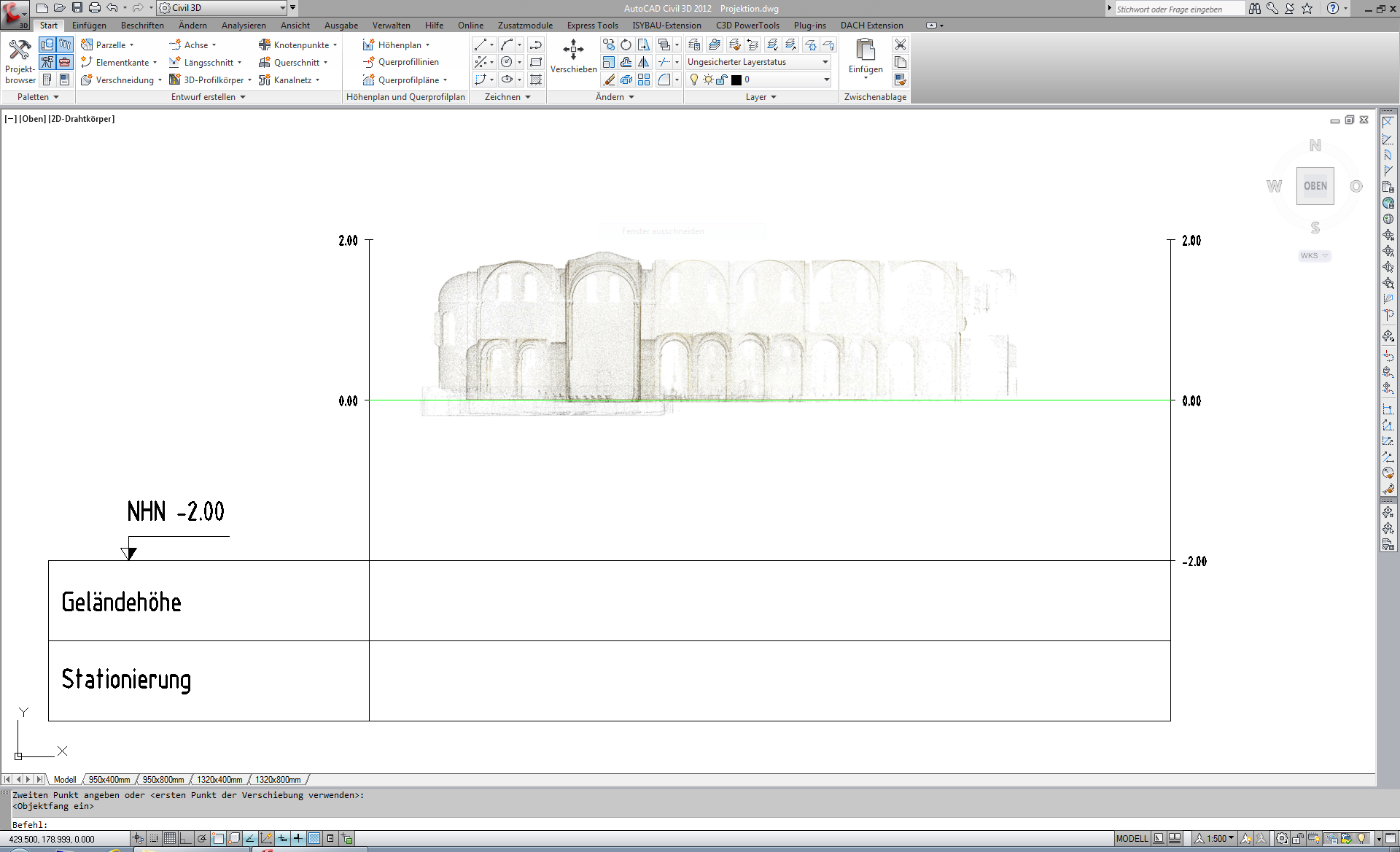Select the Verschieben move tool

tap(573, 57)
